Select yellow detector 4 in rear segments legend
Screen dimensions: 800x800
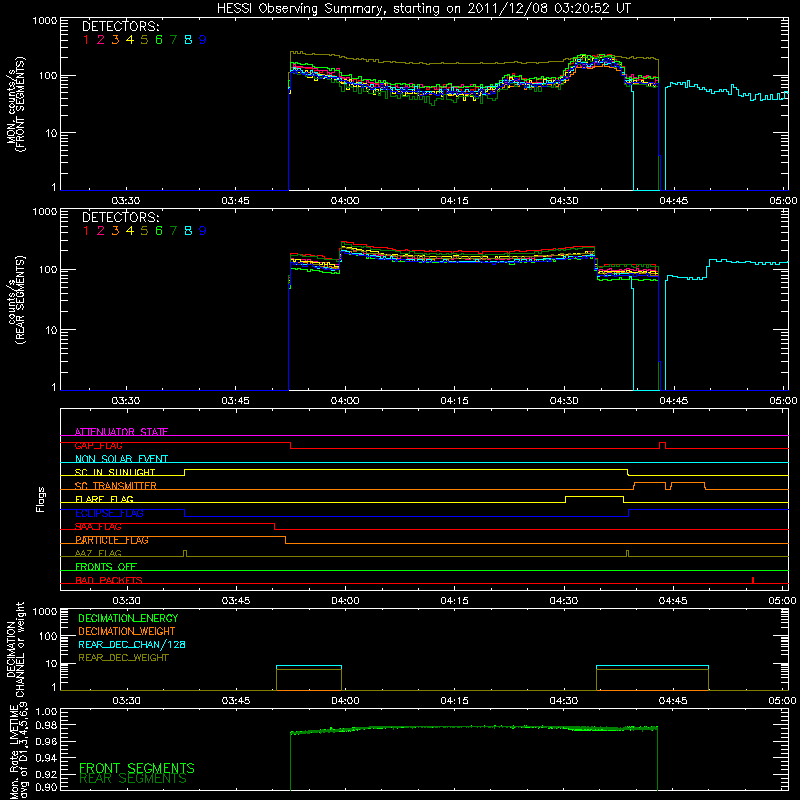[x=130, y=231]
